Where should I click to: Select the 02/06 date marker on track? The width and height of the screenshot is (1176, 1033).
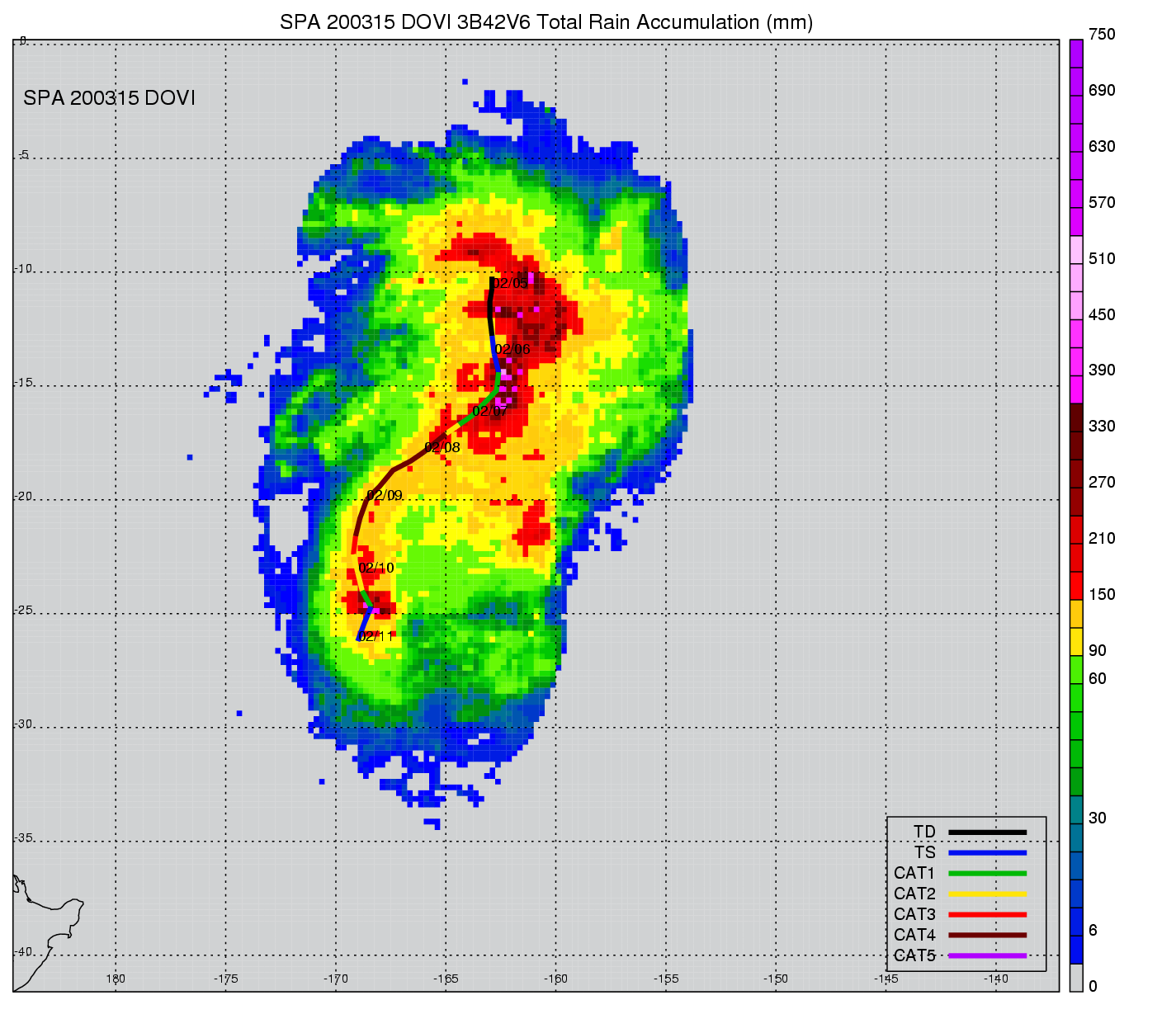[x=512, y=350]
